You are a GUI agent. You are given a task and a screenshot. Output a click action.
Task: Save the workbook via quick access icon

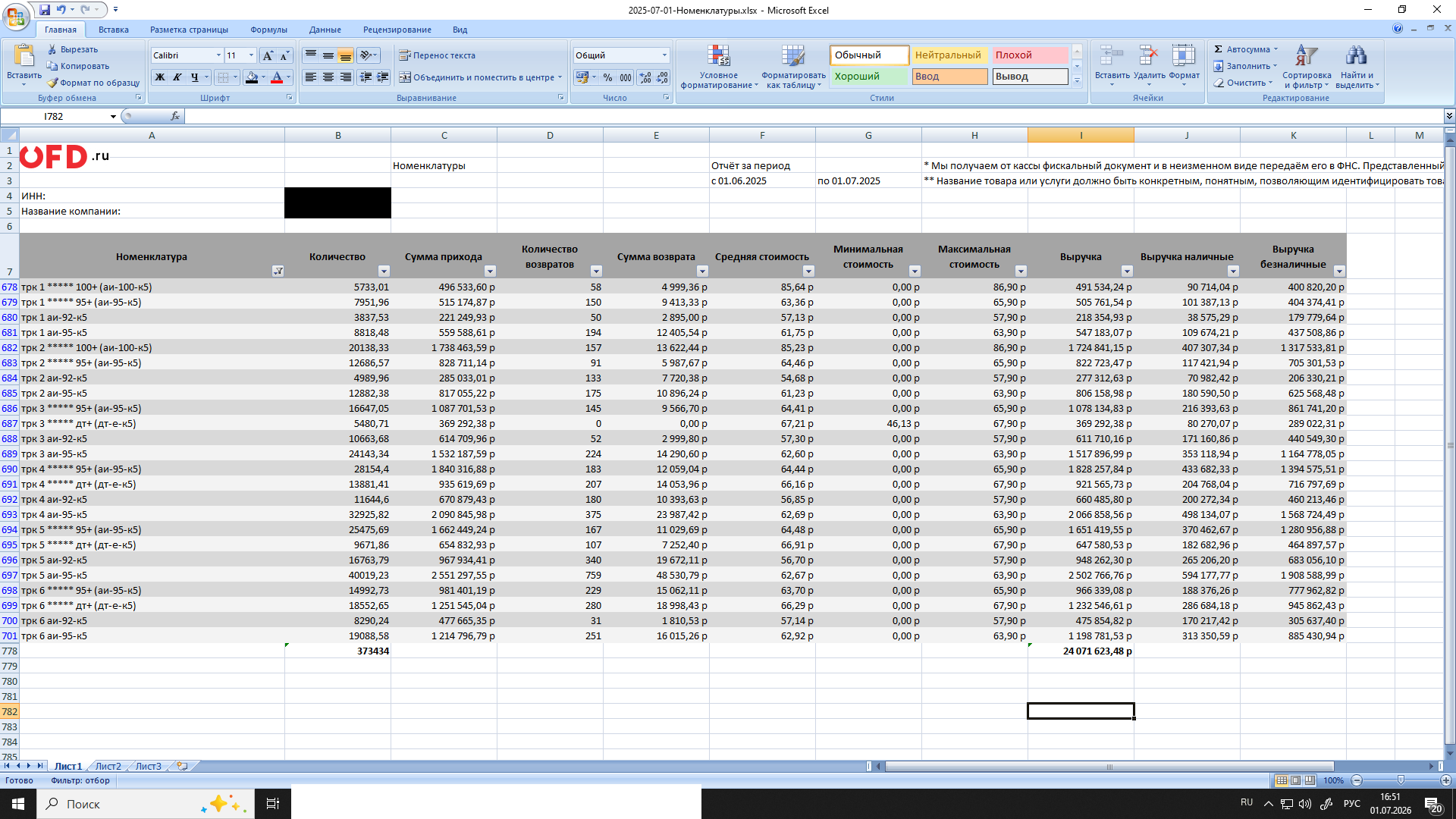(x=45, y=10)
